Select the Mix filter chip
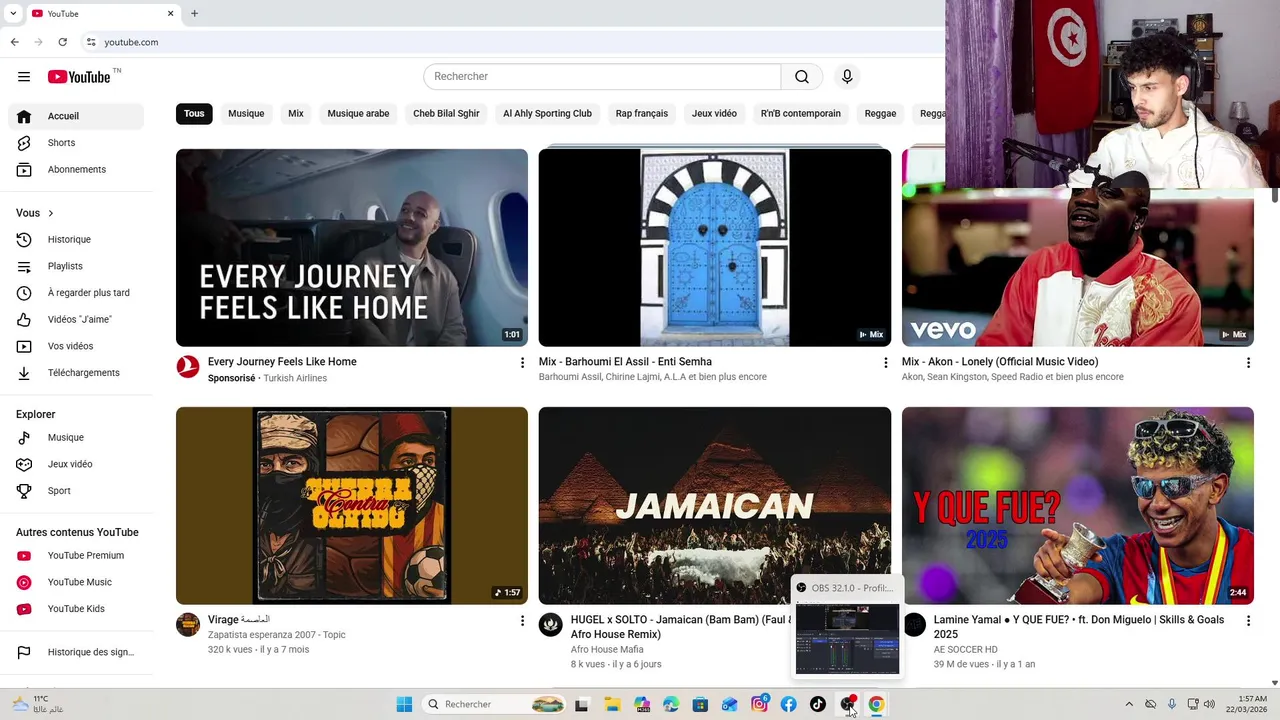The image size is (1280, 720). (x=296, y=114)
